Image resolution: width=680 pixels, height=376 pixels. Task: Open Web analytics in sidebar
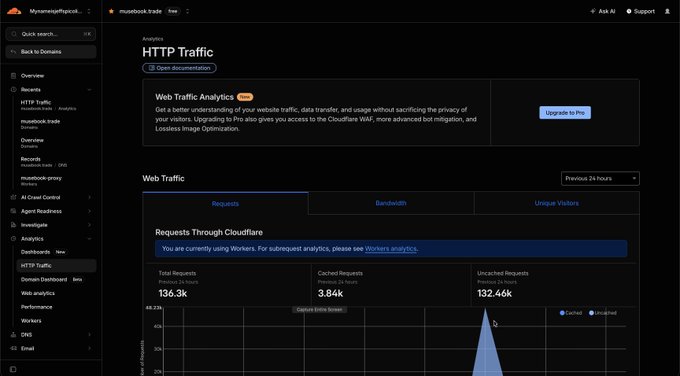[38, 293]
